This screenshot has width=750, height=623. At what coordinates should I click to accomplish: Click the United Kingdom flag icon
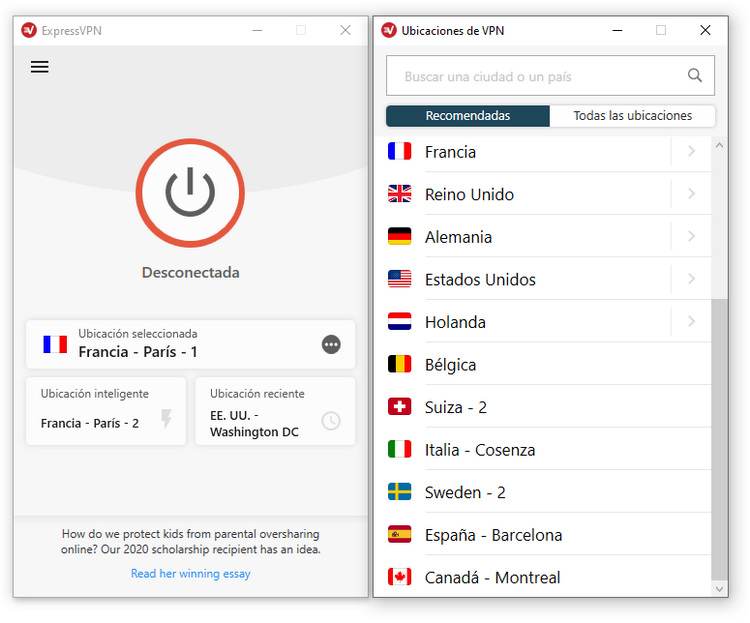click(399, 194)
